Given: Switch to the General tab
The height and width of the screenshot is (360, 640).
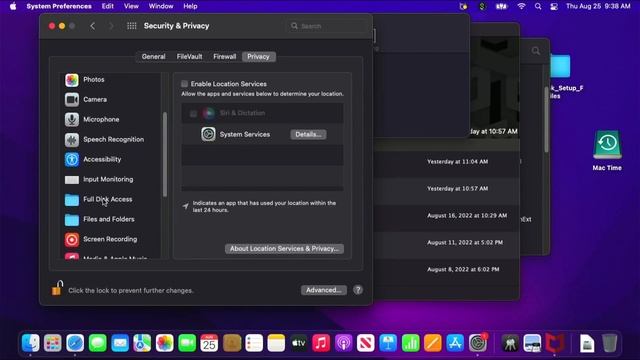Looking at the screenshot, I should pos(153,57).
